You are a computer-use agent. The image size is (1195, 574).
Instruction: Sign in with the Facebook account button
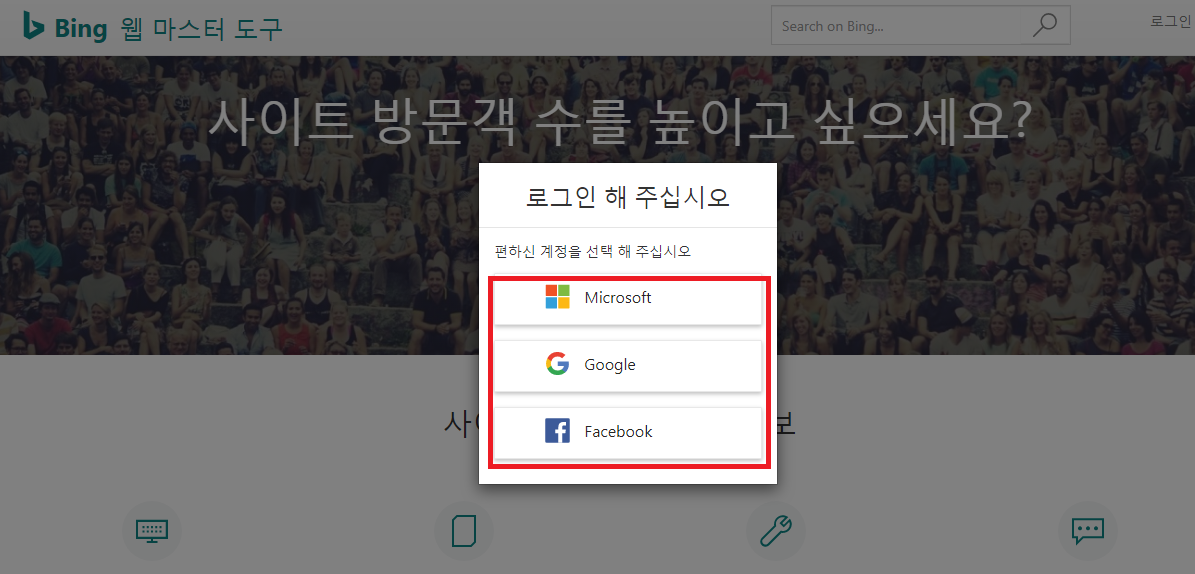627,432
